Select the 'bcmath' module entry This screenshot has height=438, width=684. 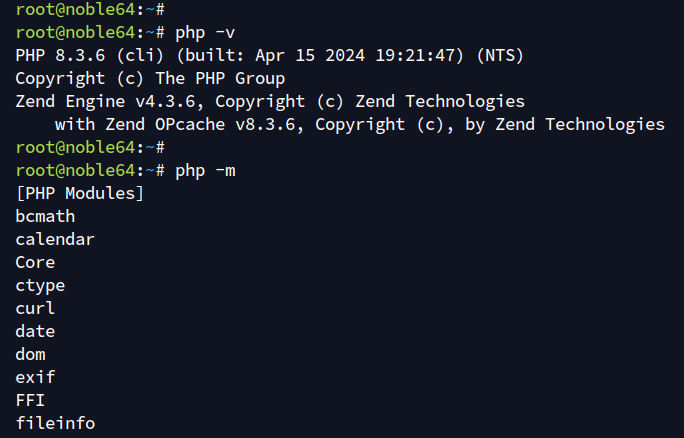[x=45, y=216]
